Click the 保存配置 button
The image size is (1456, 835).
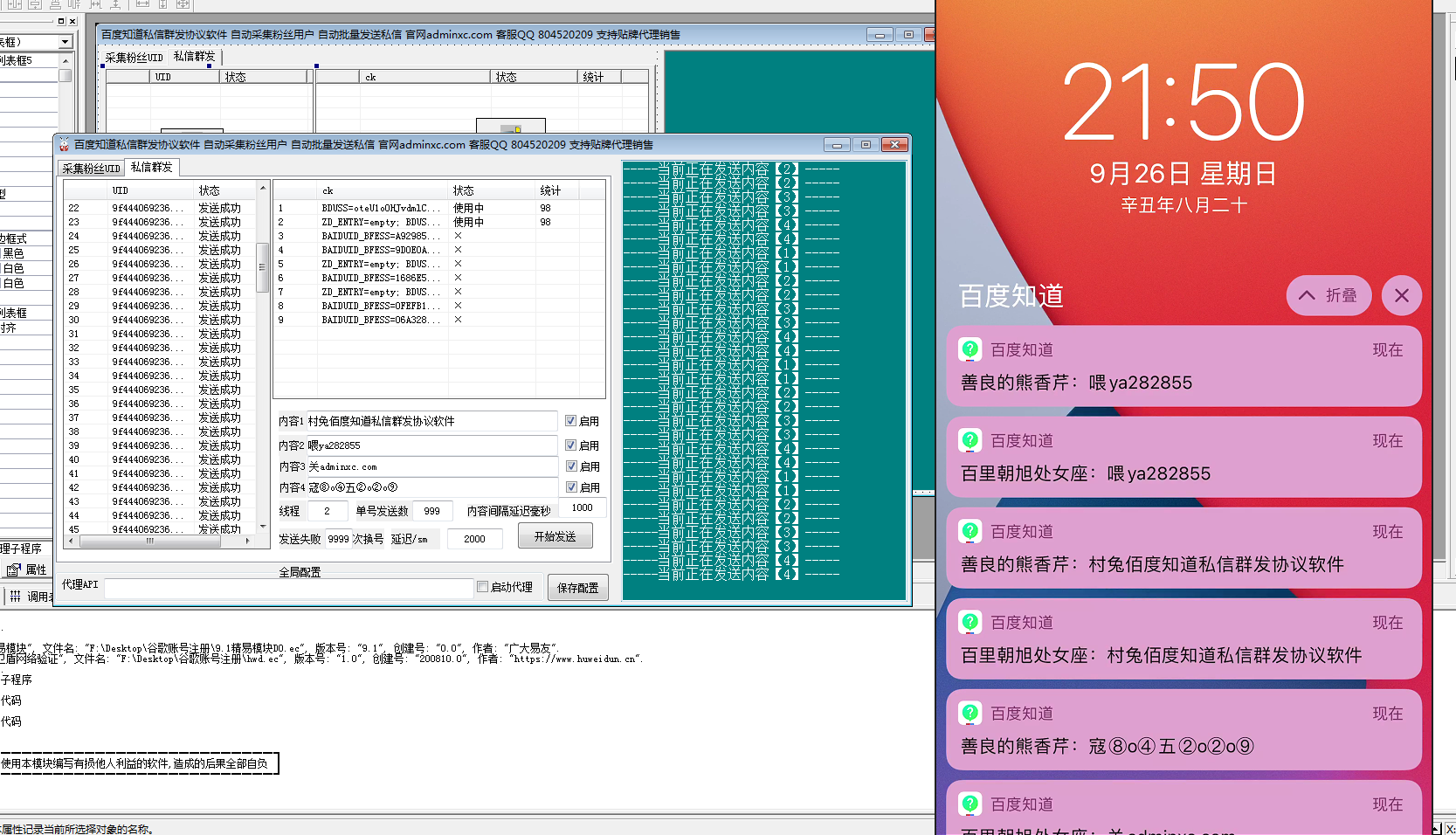tap(577, 588)
